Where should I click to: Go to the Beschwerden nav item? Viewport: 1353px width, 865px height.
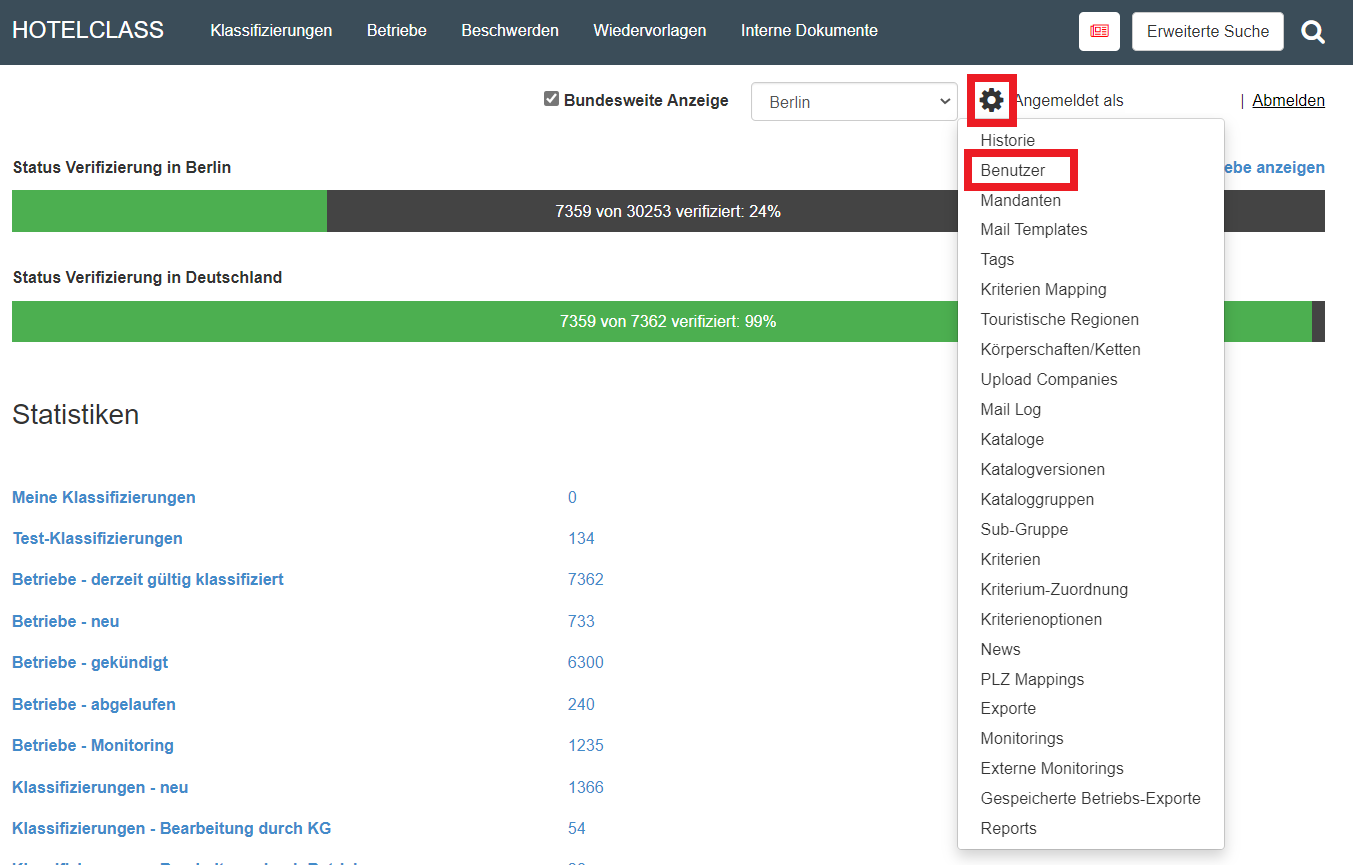[510, 31]
